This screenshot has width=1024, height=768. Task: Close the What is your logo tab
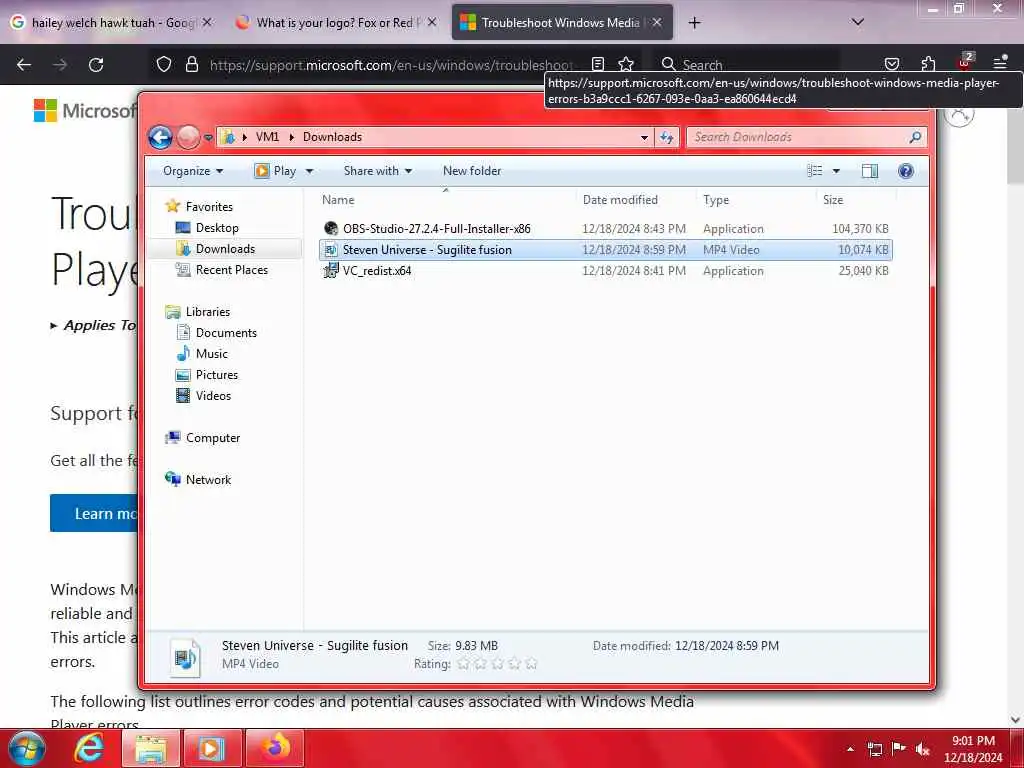(x=432, y=22)
